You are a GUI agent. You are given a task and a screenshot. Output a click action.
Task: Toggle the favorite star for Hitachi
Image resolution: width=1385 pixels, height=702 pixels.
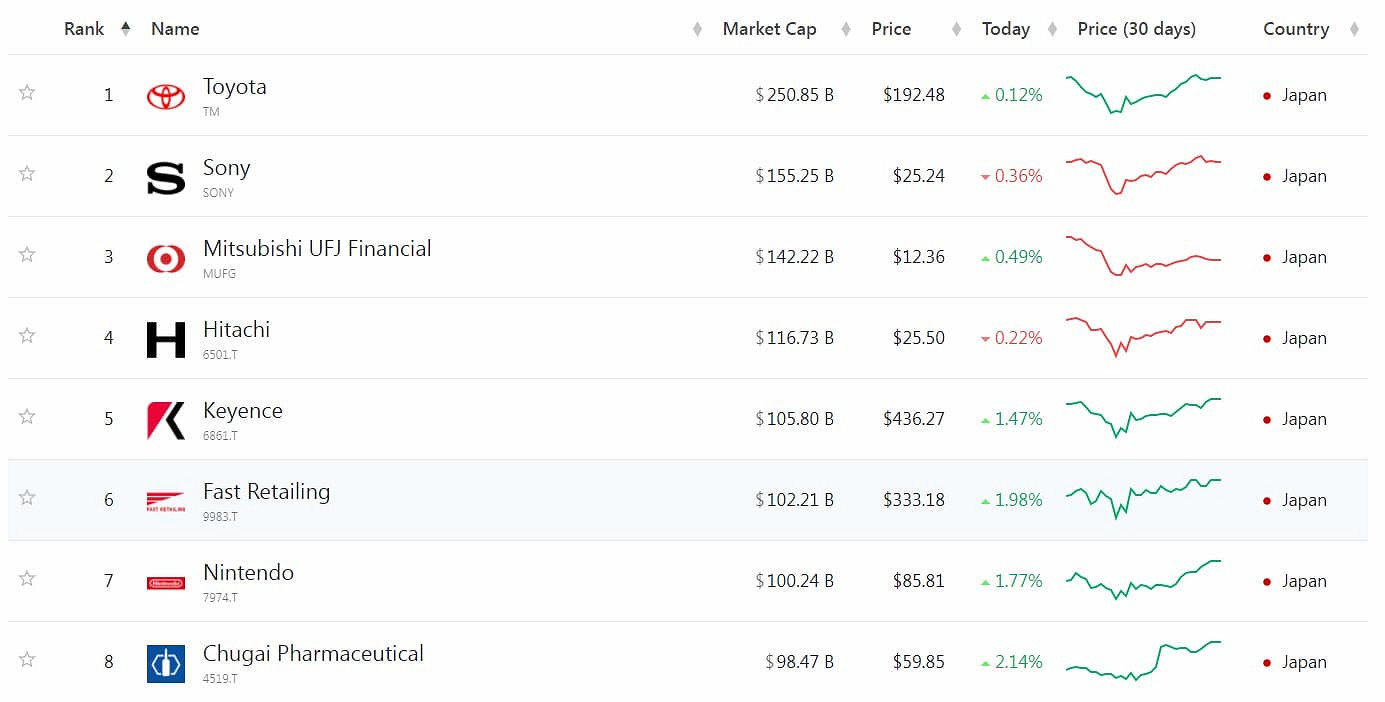(27, 336)
